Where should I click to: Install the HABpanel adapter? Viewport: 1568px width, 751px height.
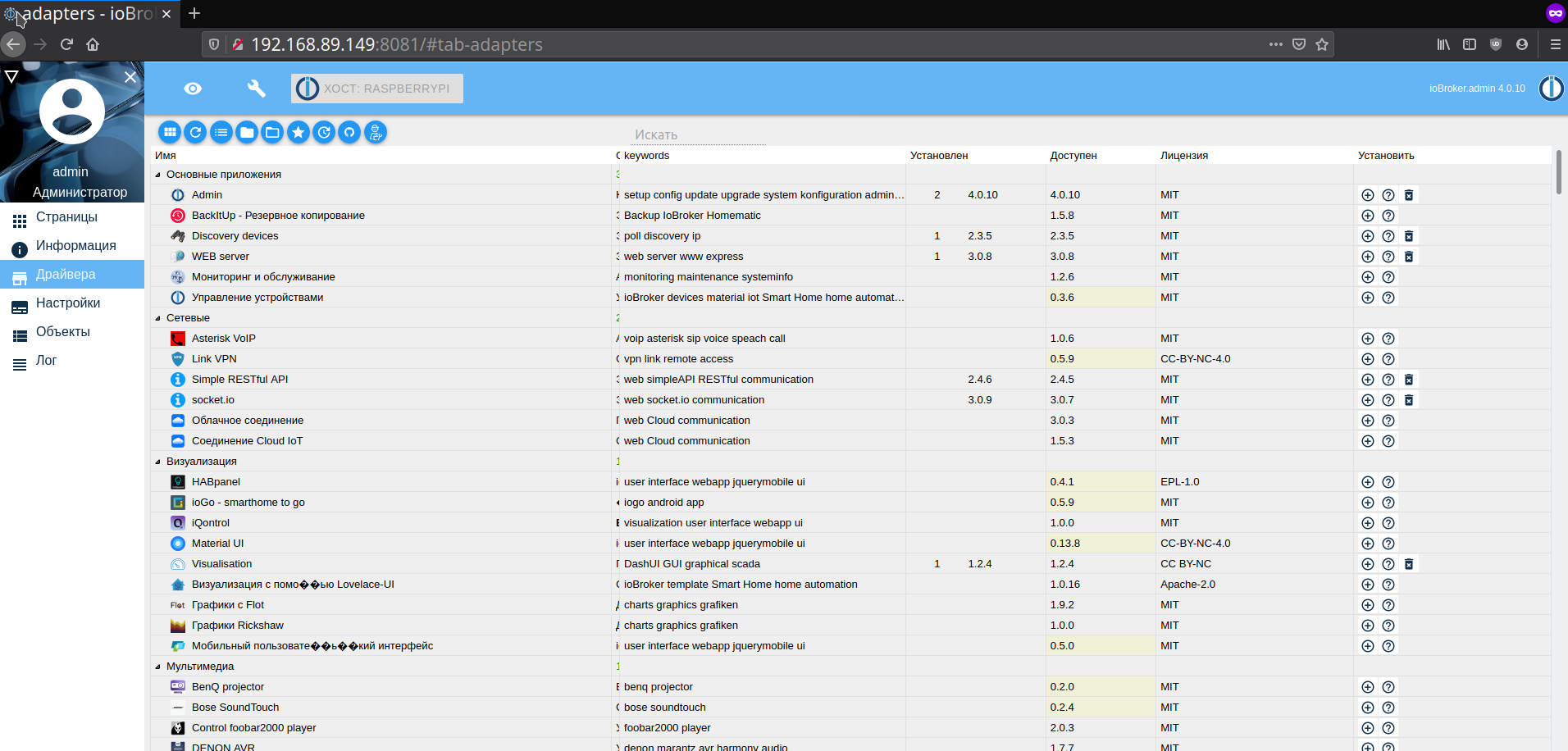point(1367,482)
